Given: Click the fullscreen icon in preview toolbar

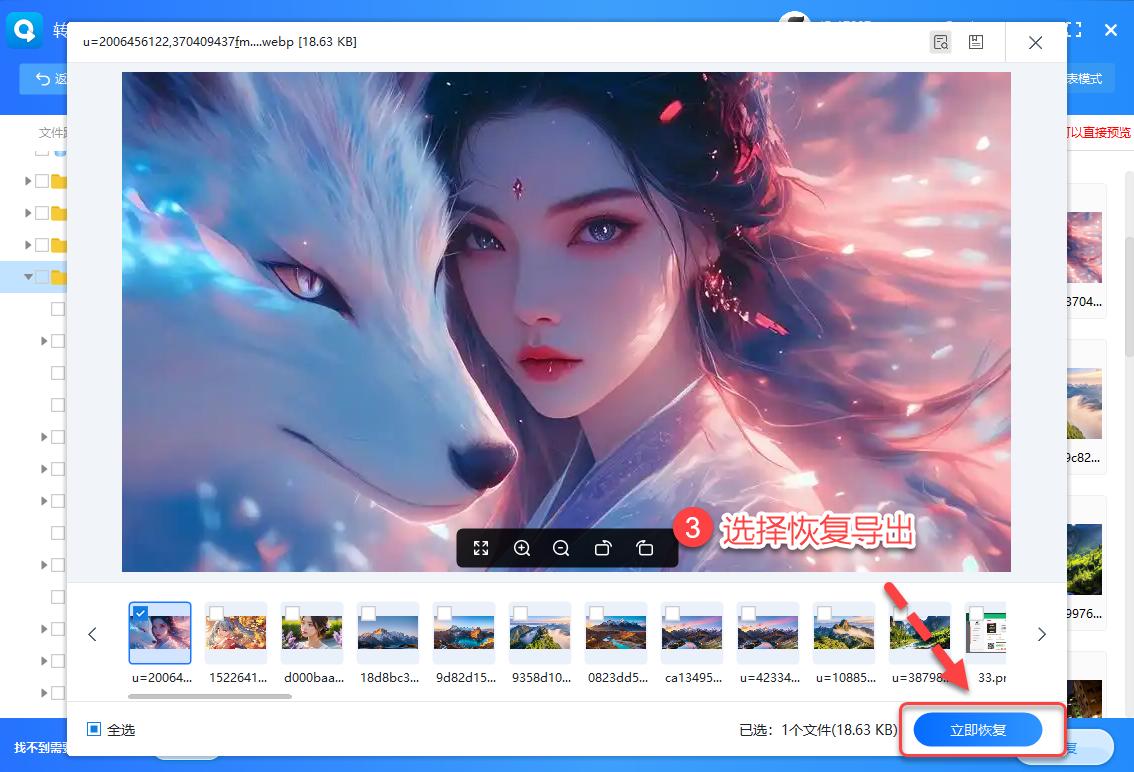Looking at the screenshot, I should (481, 548).
